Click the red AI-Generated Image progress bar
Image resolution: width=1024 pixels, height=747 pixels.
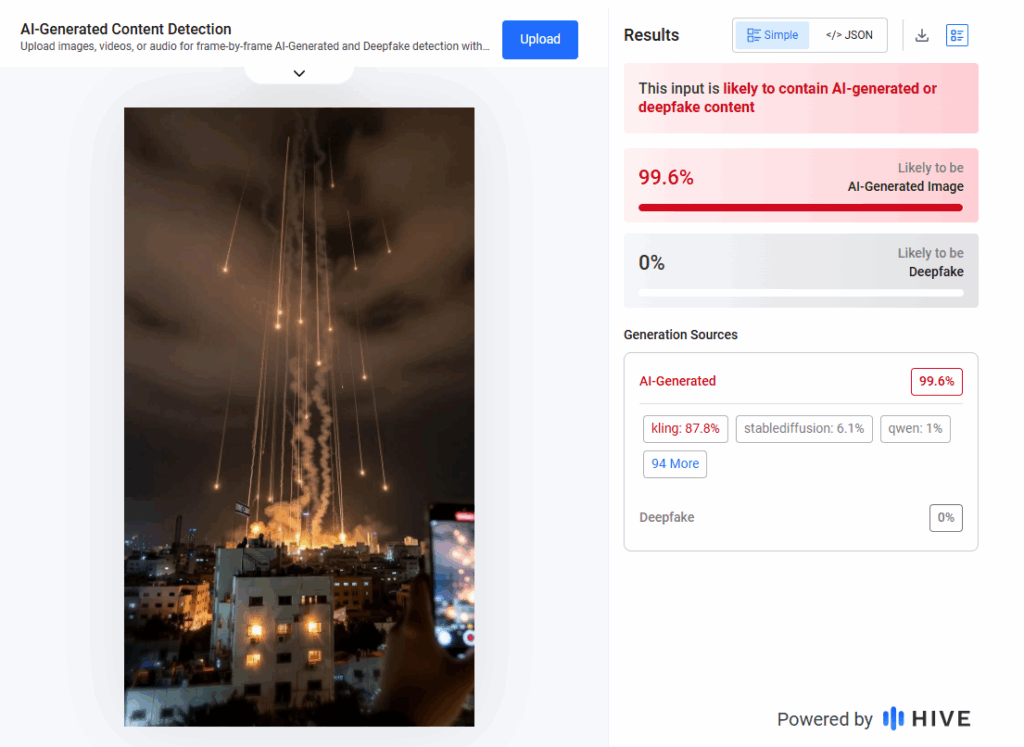(x=800, y=208)
